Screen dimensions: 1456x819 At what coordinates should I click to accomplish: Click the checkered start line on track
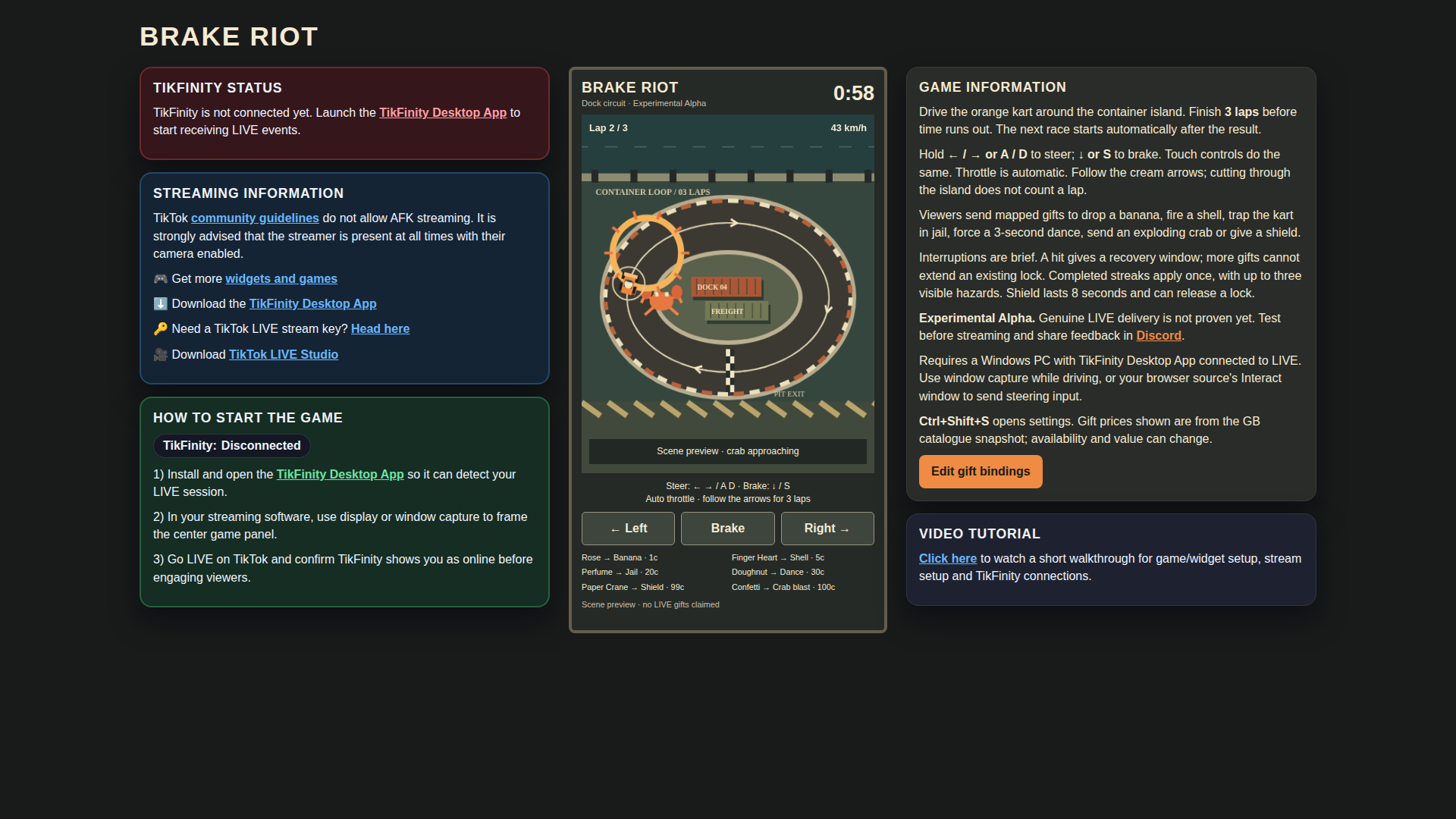click(730, 371)
